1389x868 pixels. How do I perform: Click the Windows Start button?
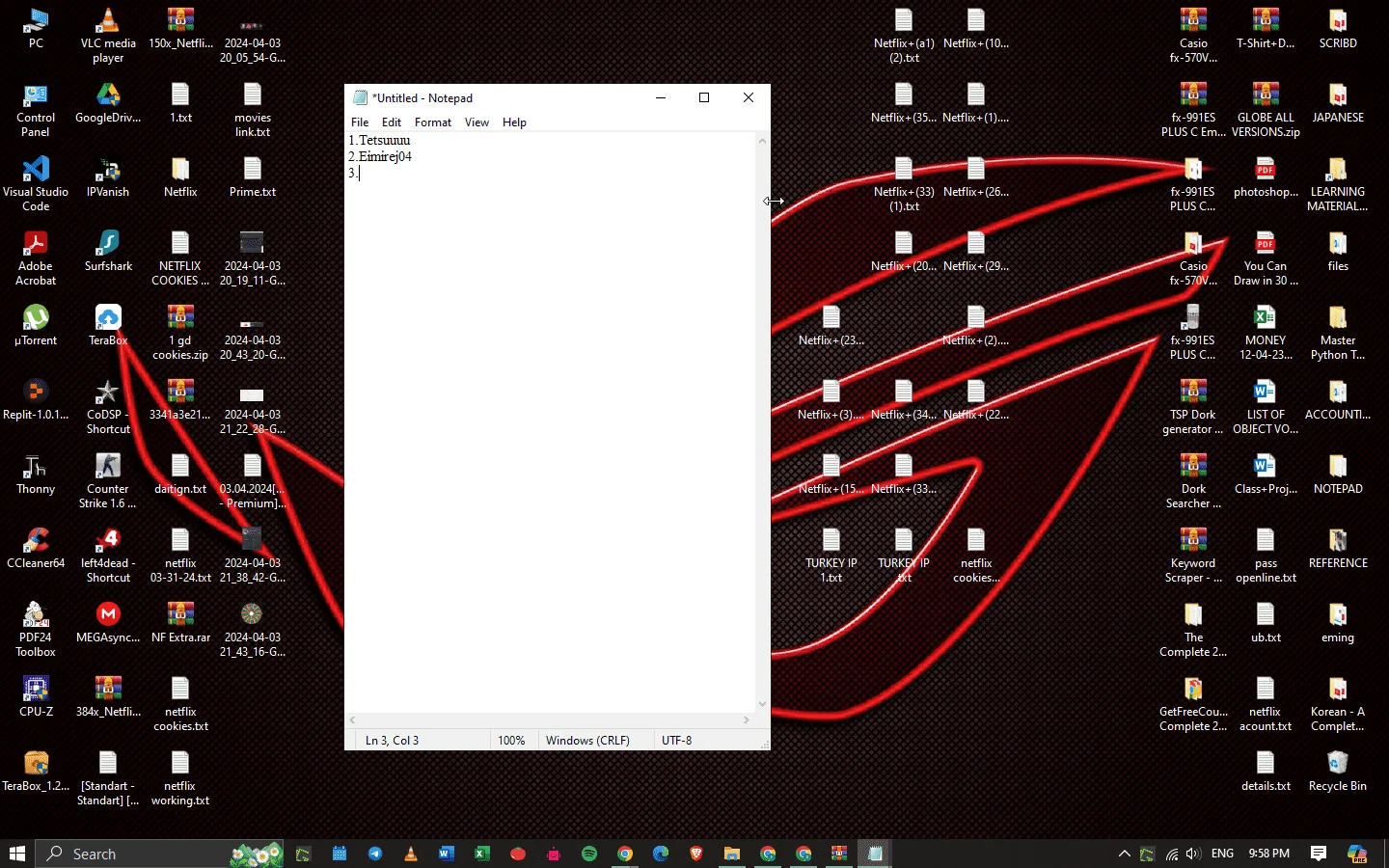click(x=16, y=854)
